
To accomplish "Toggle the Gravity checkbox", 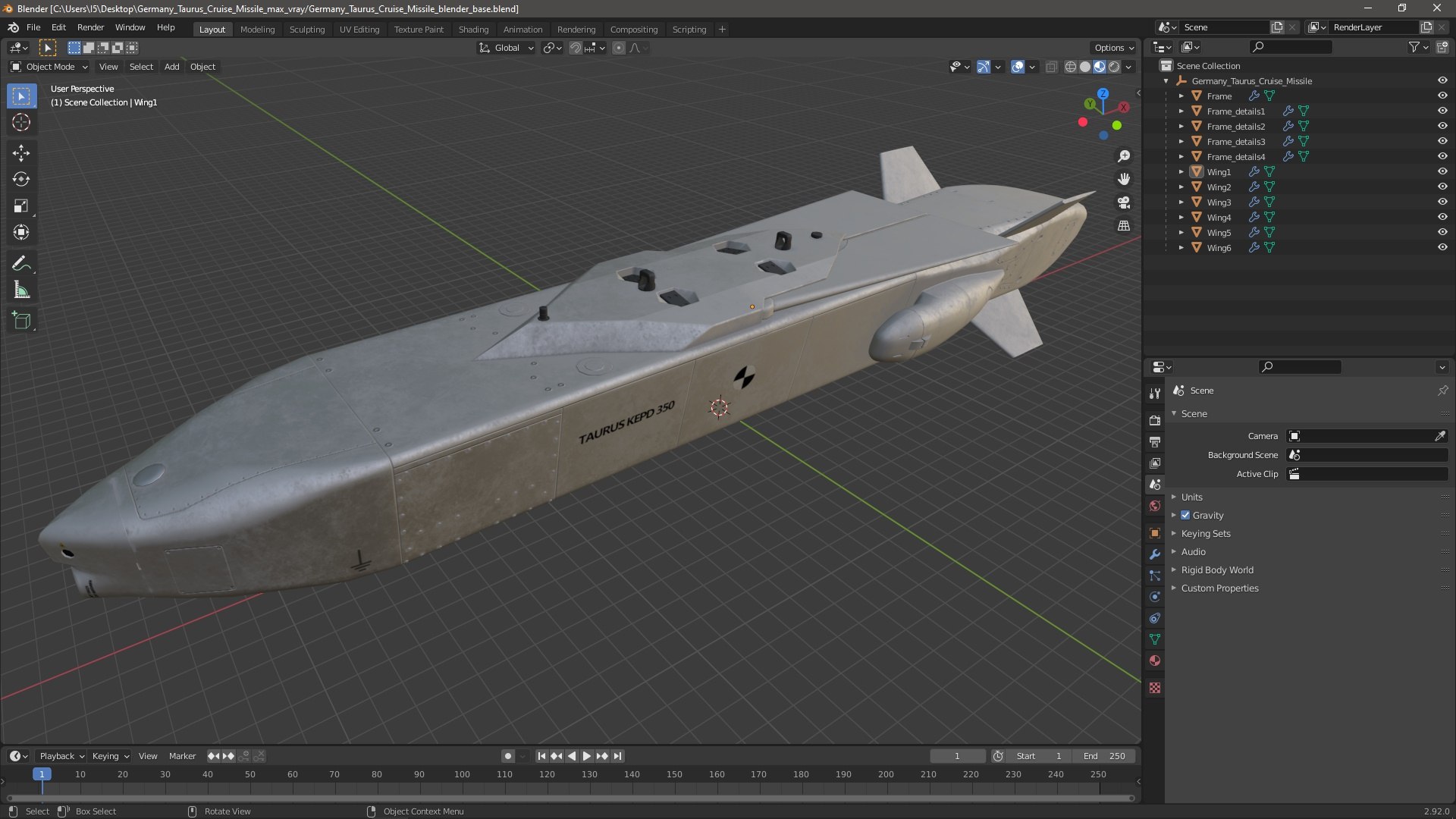I will click(1185, 515).
